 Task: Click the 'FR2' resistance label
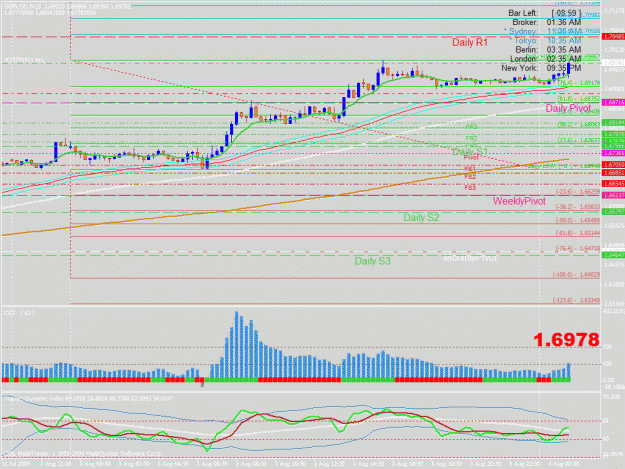[471, 138]
